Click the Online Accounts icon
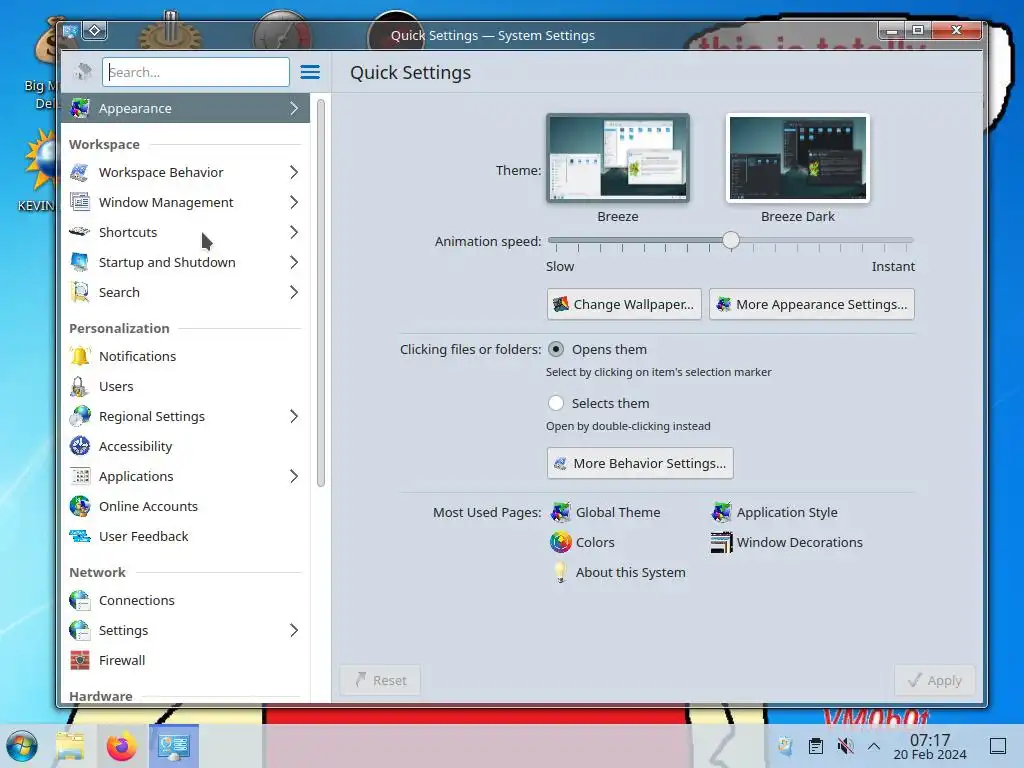The height and width of the screenshot is (768, 1024). pyautogui.click(x=80, y=507)
